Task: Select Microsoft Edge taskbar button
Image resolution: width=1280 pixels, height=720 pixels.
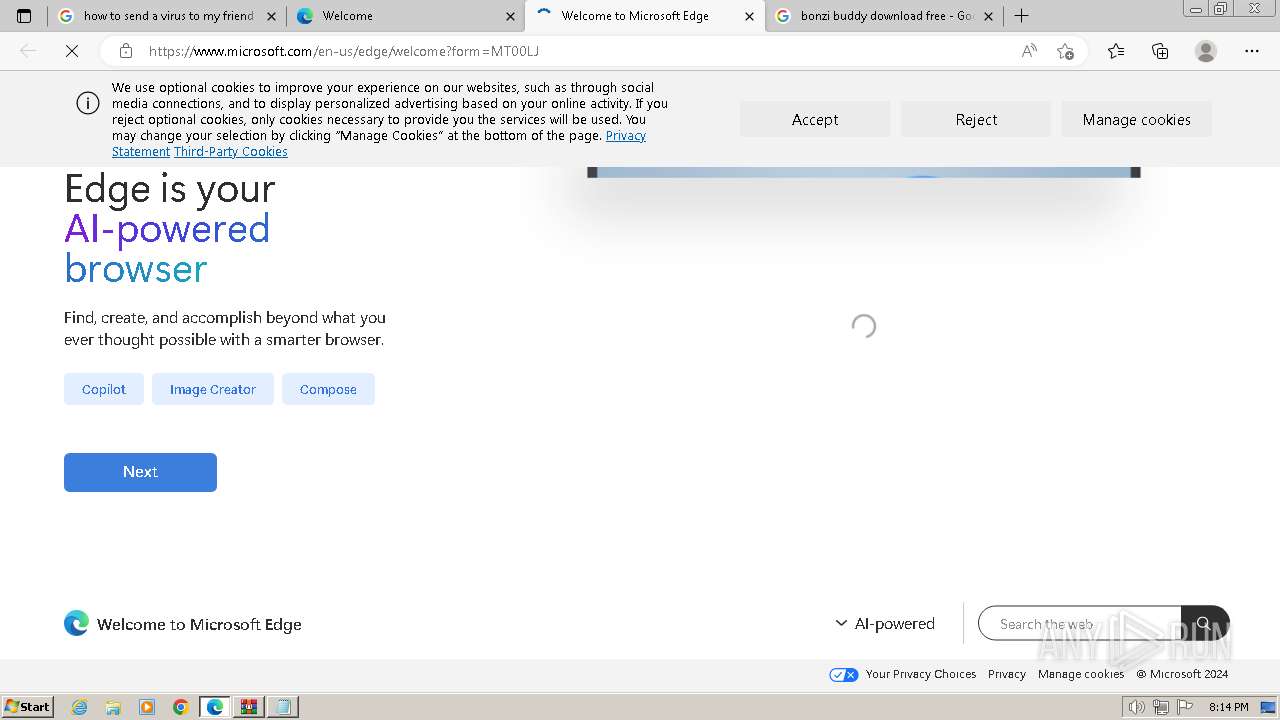Action: (215, 707)
